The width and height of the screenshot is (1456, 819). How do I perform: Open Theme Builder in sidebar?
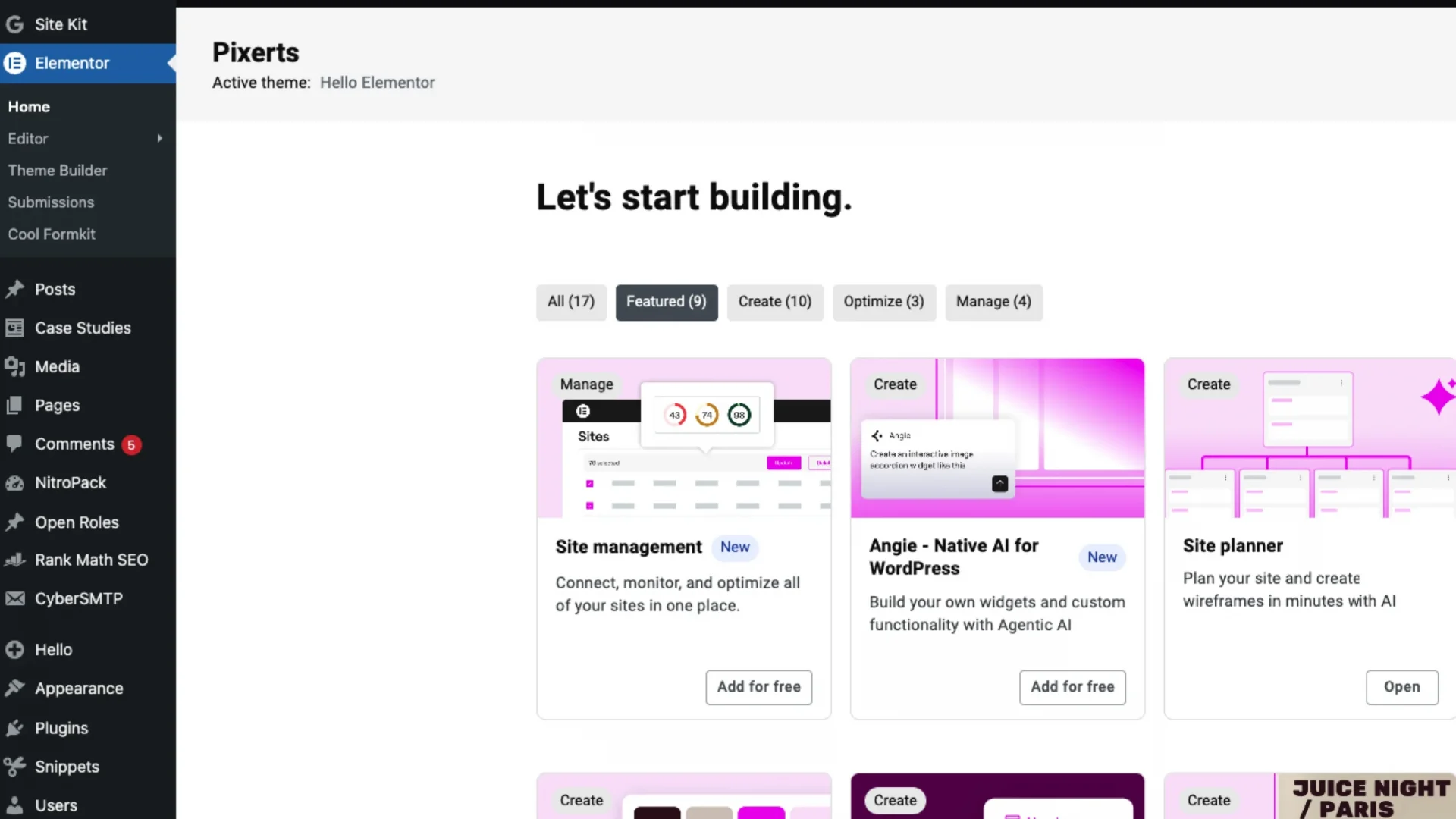click(58, 171)
